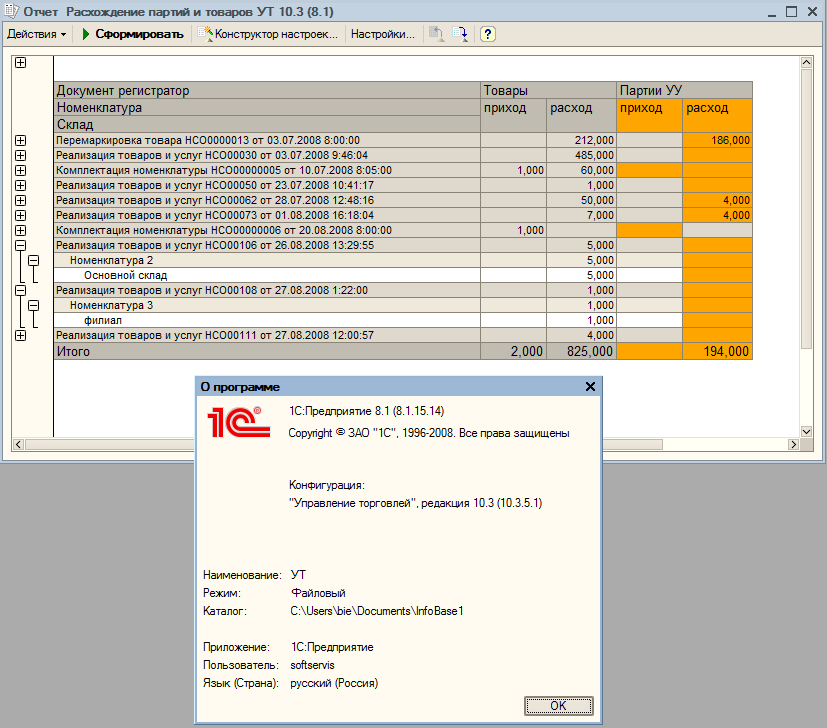Viewport: 827px width, 728px height.
Task: Open help with the question mark icon
Action: click(x=488, y=34)
